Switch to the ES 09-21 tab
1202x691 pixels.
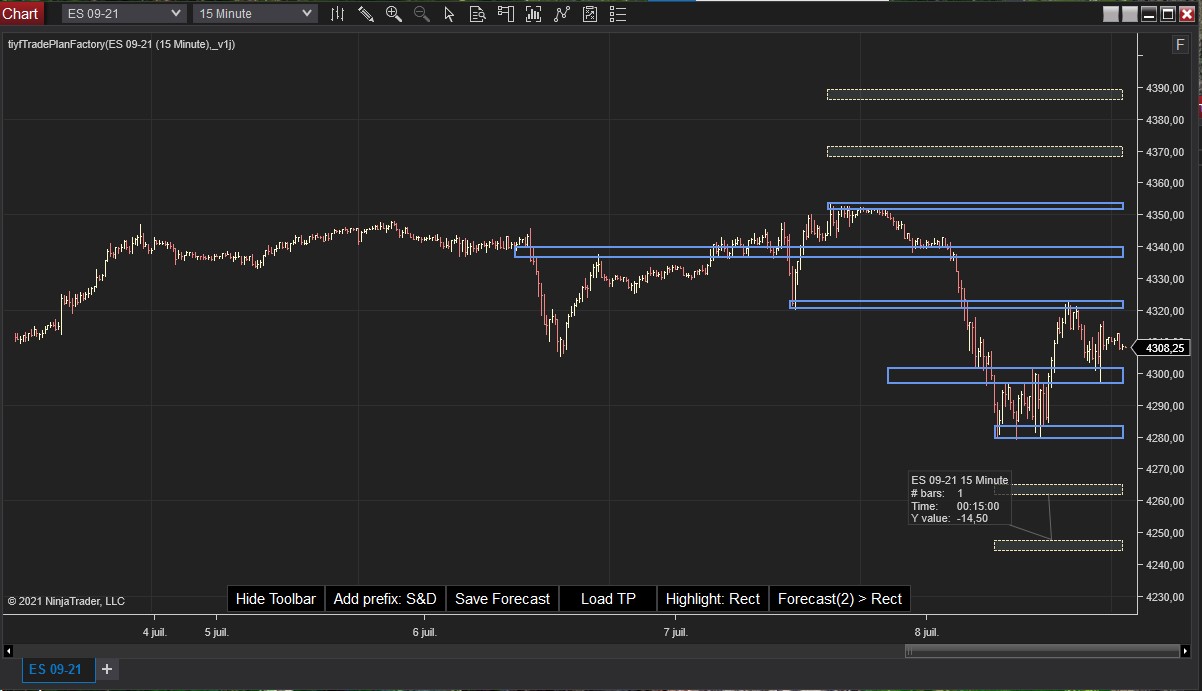[x=57, y=669]
